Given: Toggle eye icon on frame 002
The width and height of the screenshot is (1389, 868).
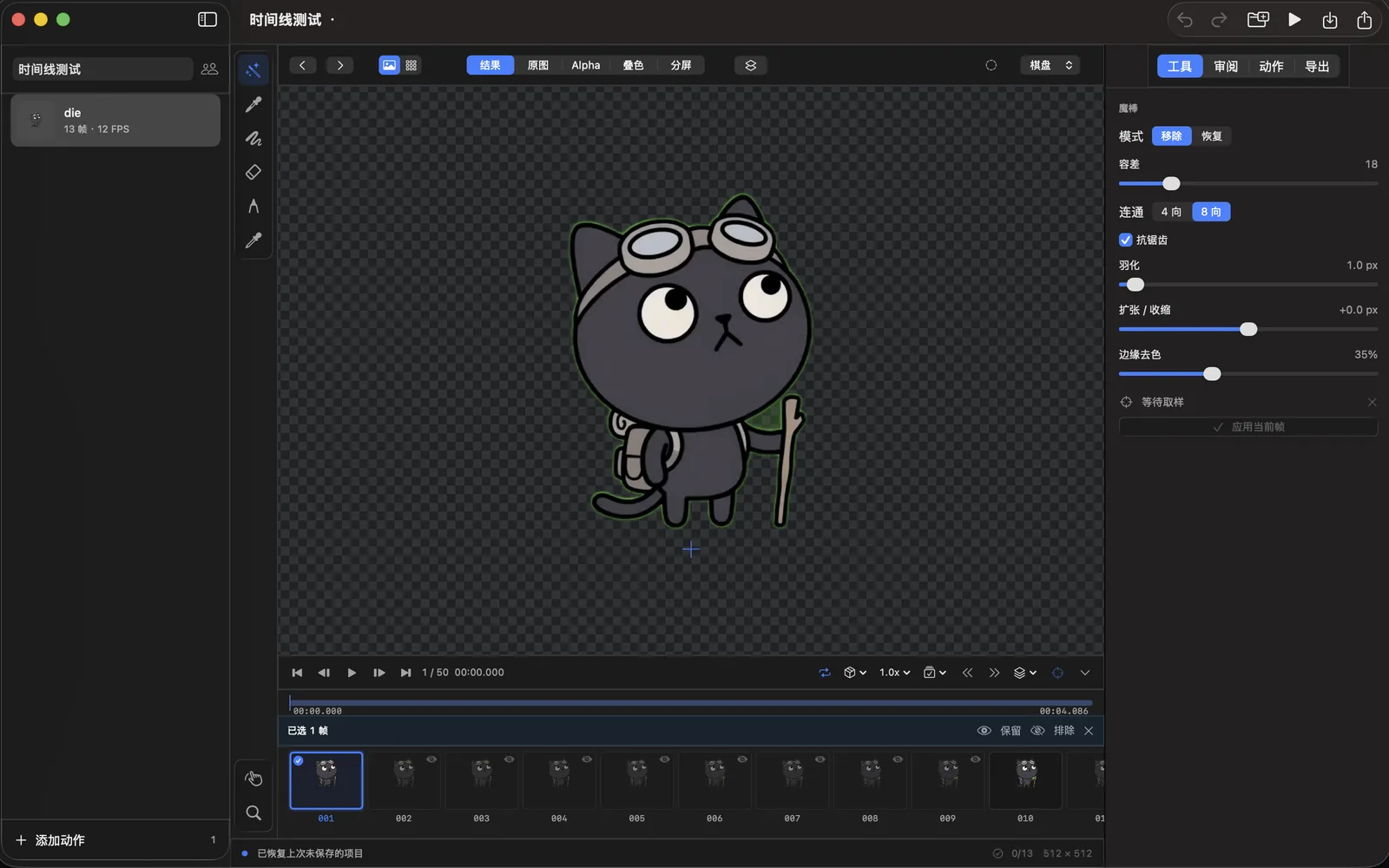Looking at the screenshot, I should click(x=431, y=759).
